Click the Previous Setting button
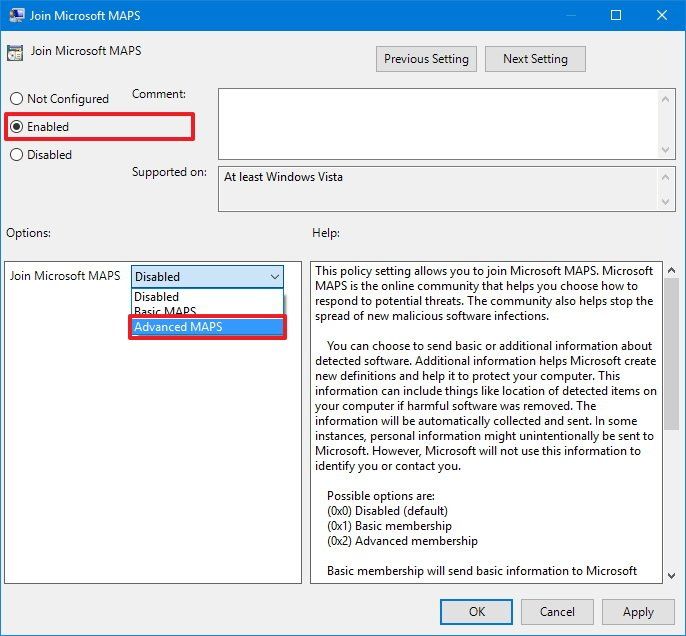Viewport: 686px width, 636px height. [x=426, y=59]
